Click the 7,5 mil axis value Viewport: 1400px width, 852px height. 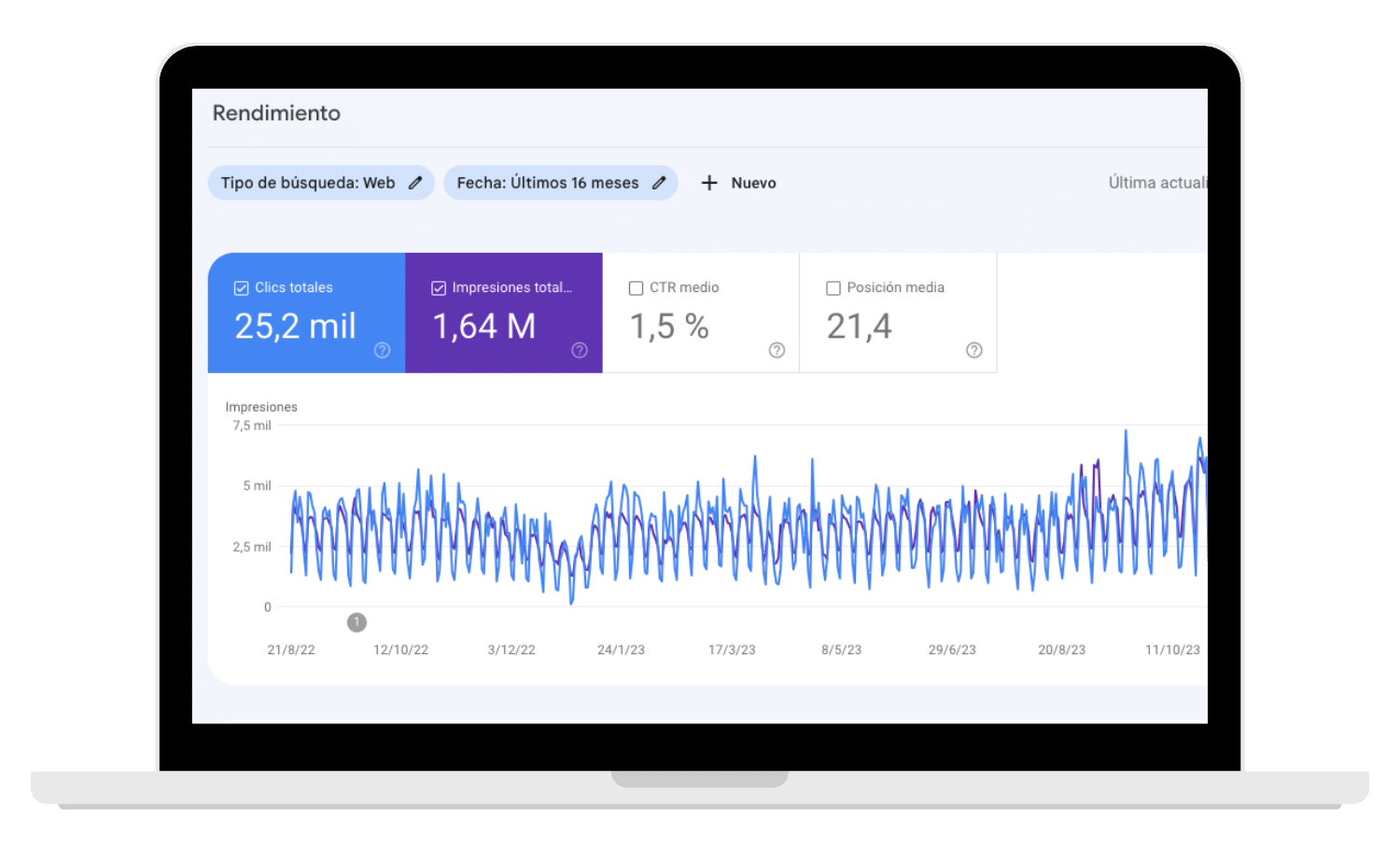pyautogui.click(x=252, y=426)
